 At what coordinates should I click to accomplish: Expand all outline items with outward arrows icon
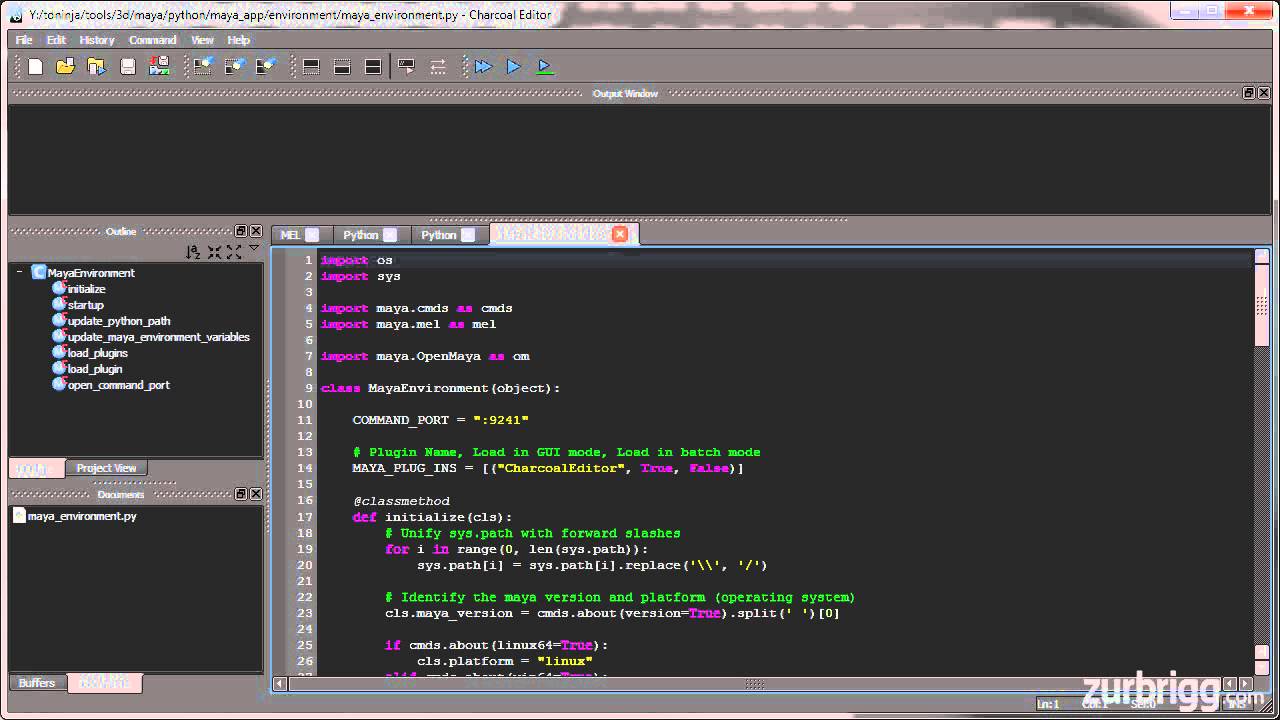point(234,252)
